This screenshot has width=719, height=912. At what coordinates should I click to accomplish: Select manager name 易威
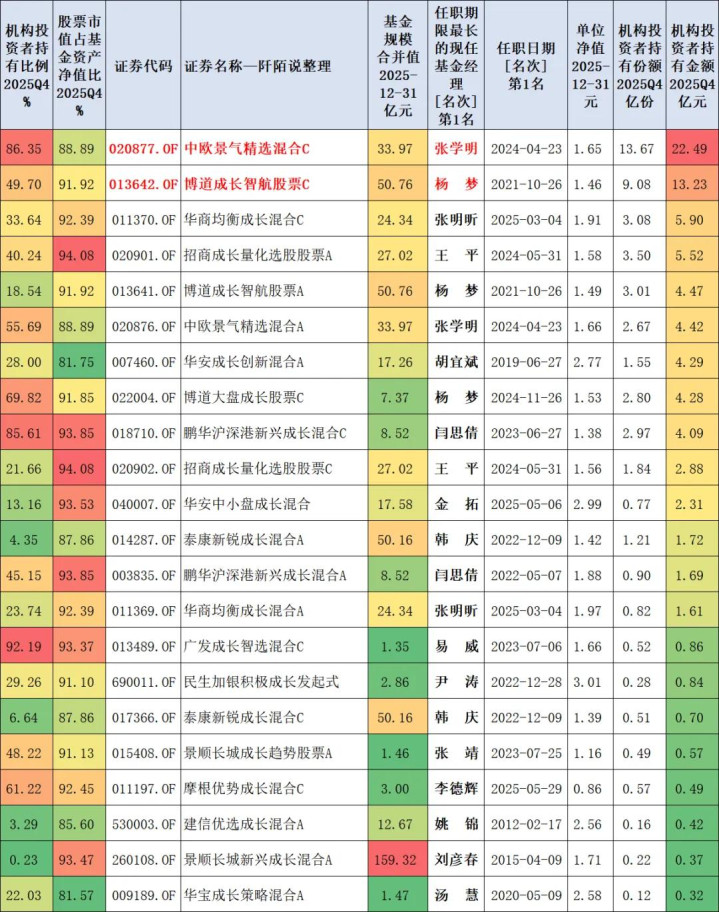coord(456,646)
